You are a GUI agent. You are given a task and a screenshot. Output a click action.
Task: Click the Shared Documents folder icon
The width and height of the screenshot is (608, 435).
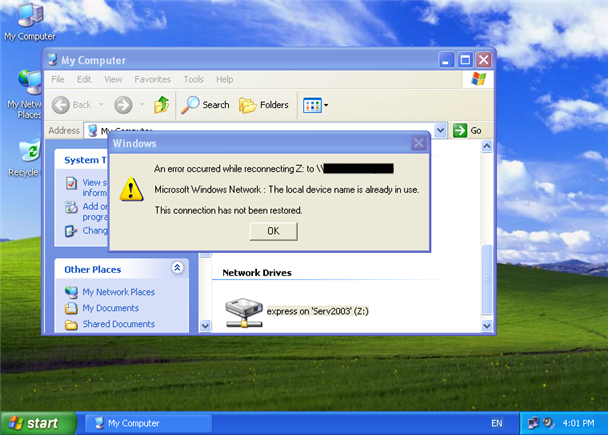click(x=71, y=325)
